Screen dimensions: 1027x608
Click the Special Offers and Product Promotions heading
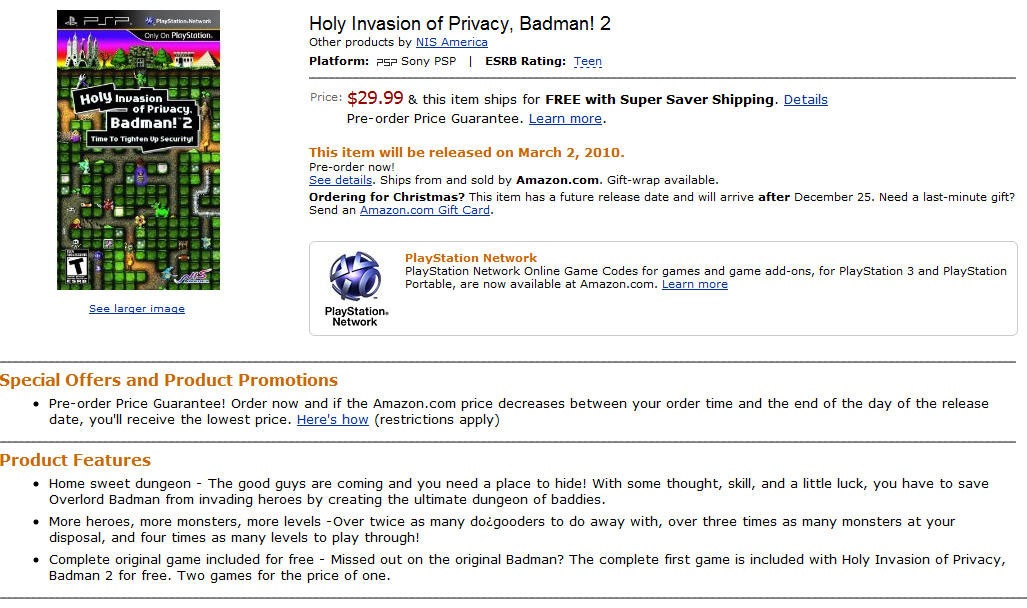[x=169, y=380]
